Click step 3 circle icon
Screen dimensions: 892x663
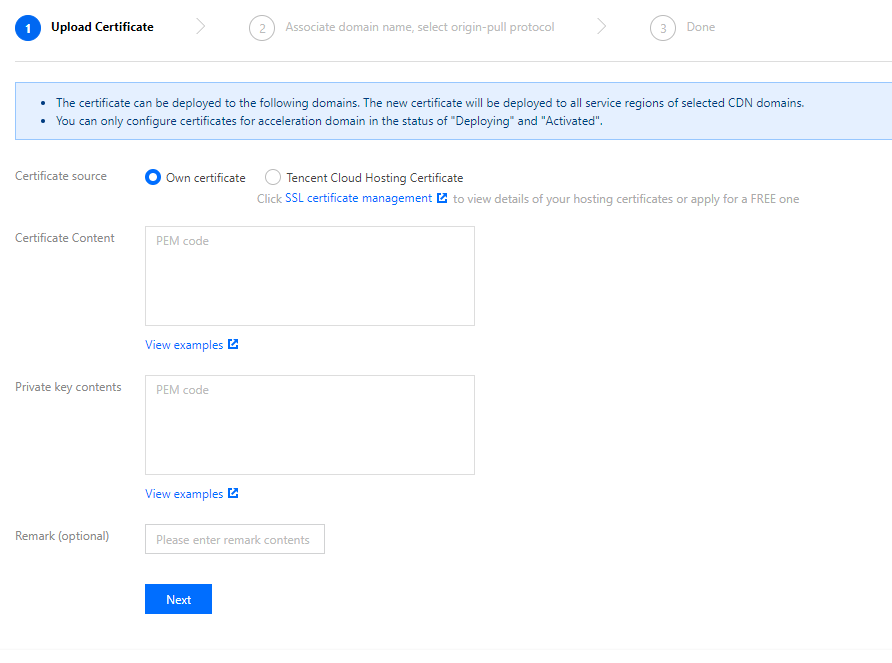(x=663, y=28)
